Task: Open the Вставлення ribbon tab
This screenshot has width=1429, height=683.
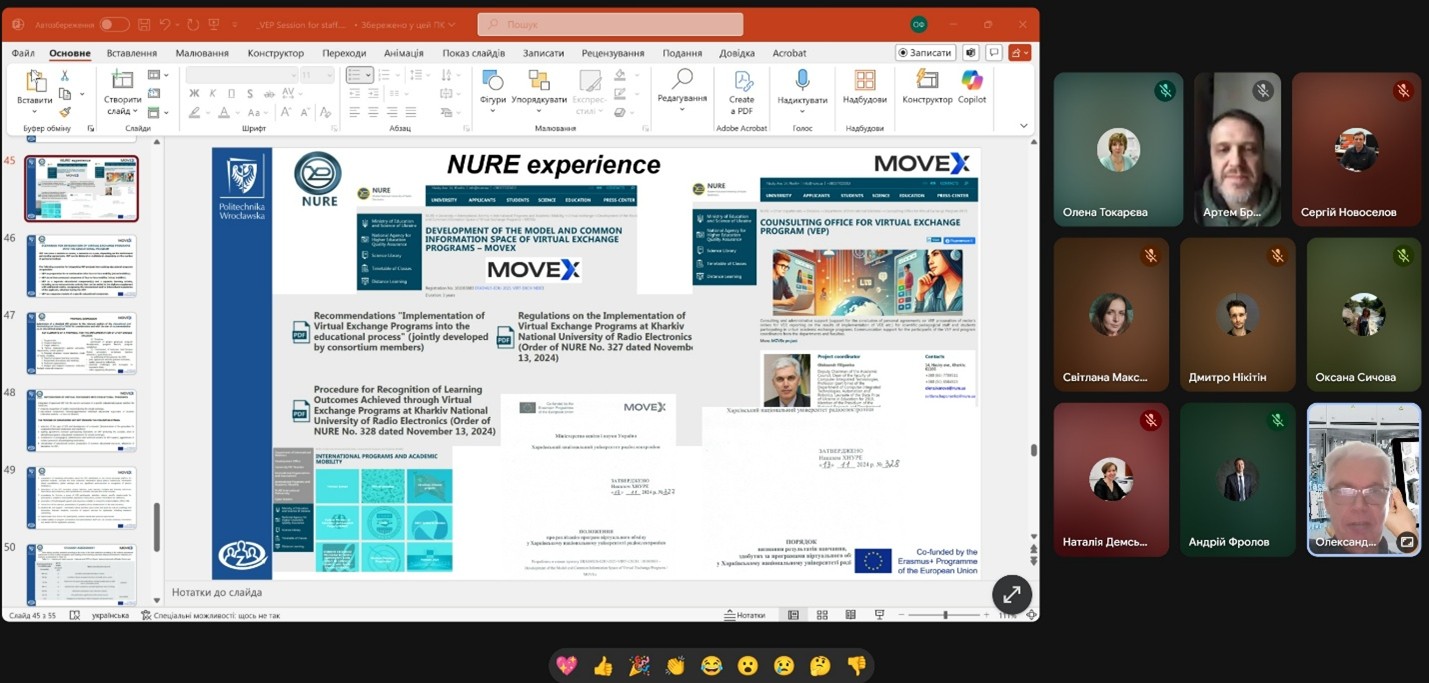Action: pyautogui.click(x=132, y=53)
